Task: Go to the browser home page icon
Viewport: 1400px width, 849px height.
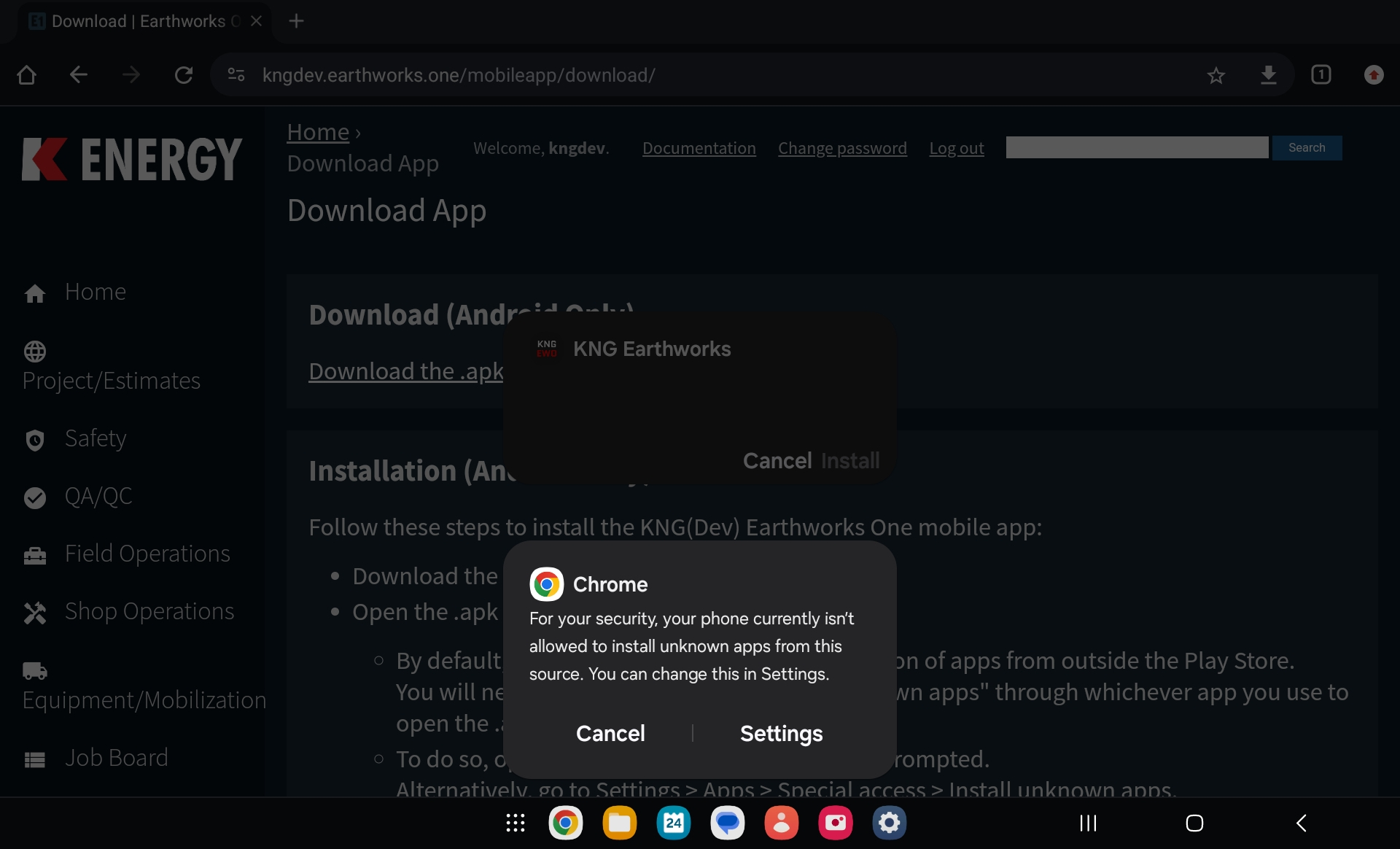Action: pyautogui.click(x=27, y=75)
